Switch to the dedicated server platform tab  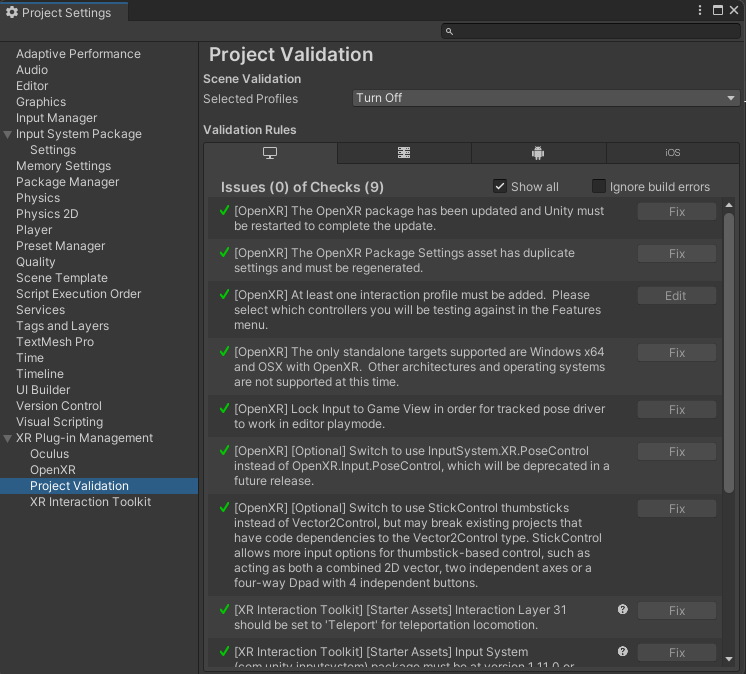tap(404, 153)
